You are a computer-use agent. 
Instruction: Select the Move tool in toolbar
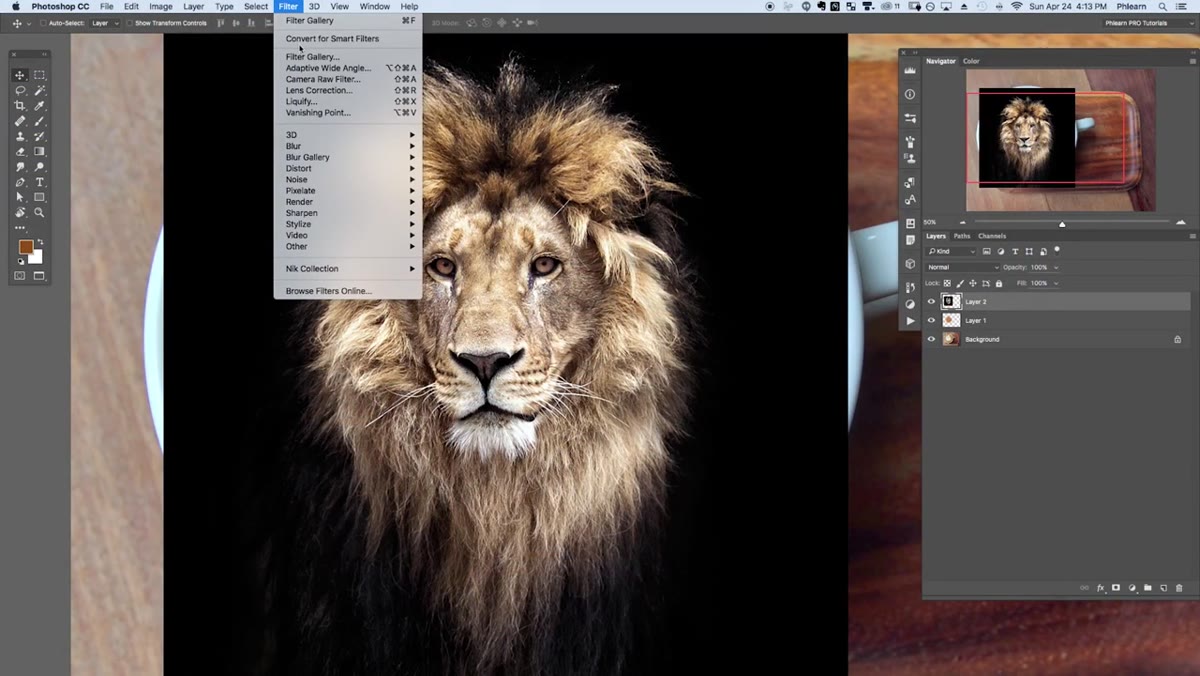pyautogui.click(x=19, y=75)
